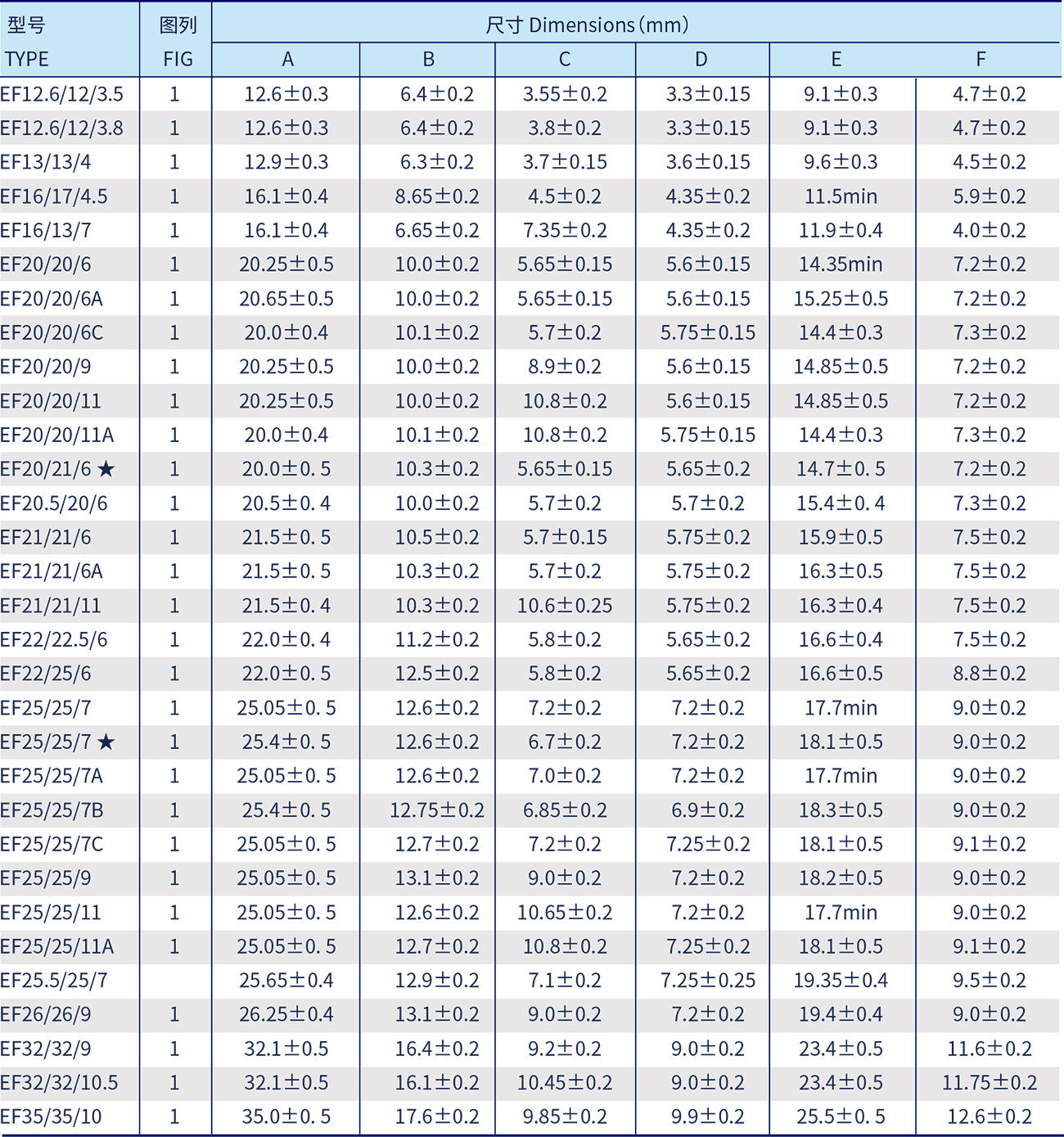Viewport: 1064px width, 1137px height.
Task: Select the 26.25±0.4 cell in column A
Action: click(286, 1015)
